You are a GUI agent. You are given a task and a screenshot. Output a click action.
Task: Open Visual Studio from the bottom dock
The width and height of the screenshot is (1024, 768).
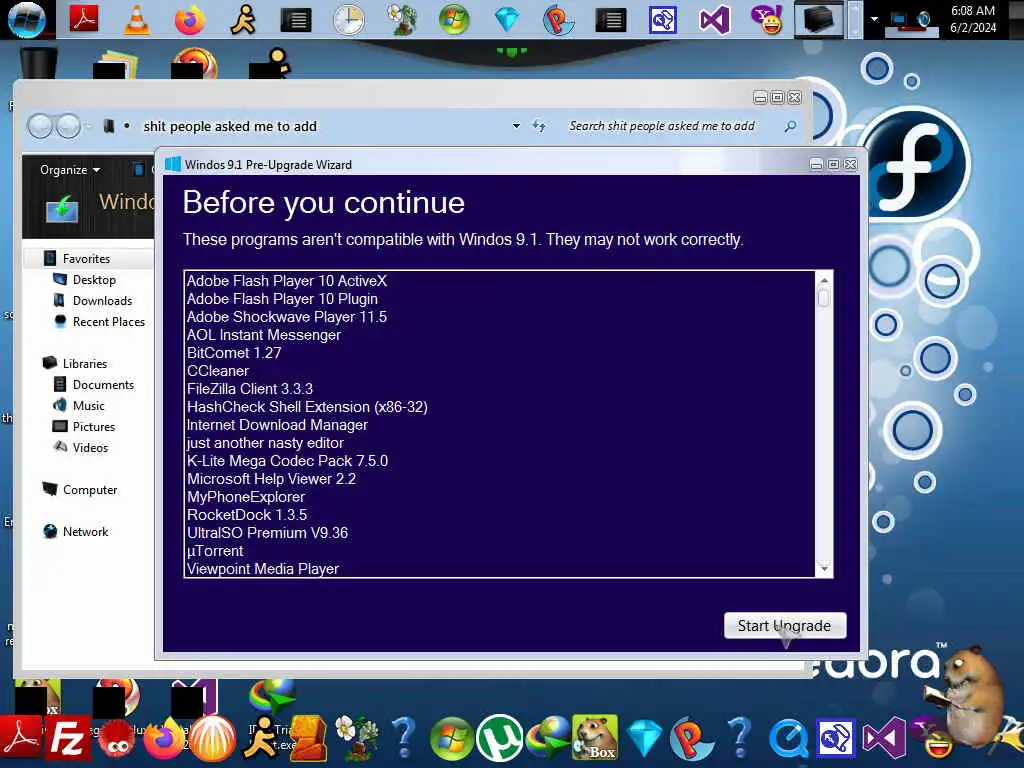pos(884,739)
